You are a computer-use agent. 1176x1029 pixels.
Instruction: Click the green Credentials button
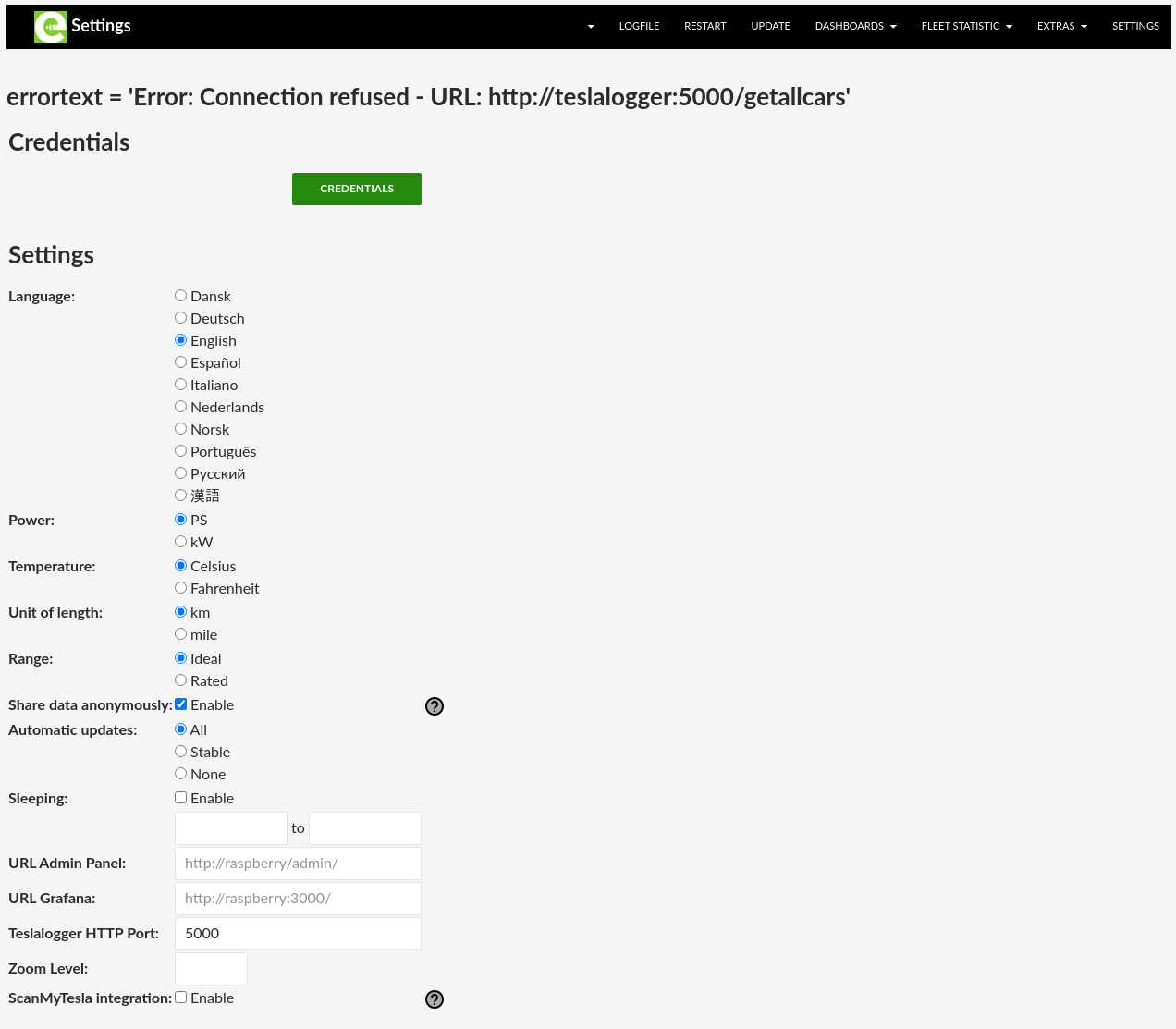(357, 189)
